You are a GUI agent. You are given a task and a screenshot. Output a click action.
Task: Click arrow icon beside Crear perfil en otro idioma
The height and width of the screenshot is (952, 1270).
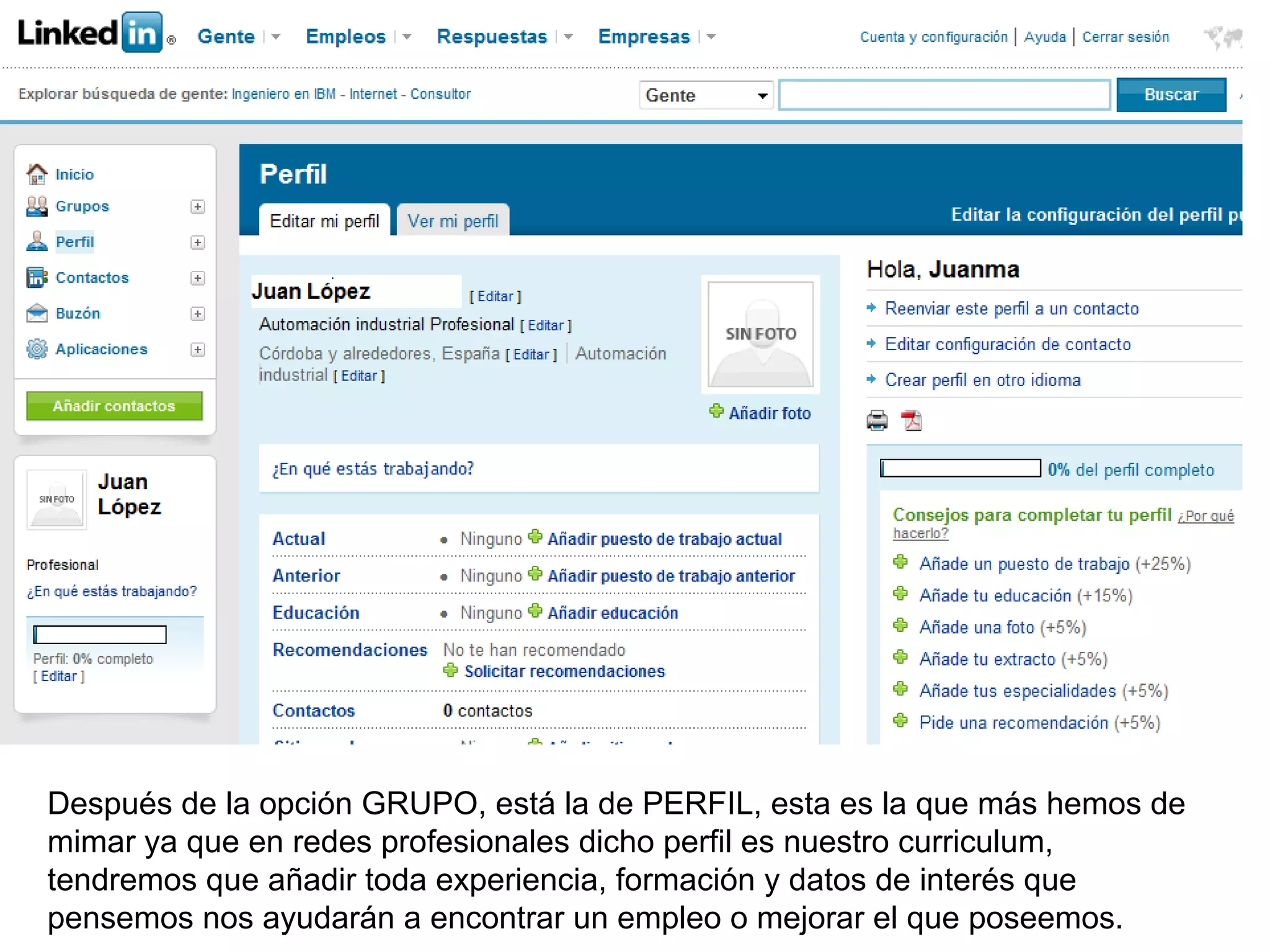(x=872, y=379)
